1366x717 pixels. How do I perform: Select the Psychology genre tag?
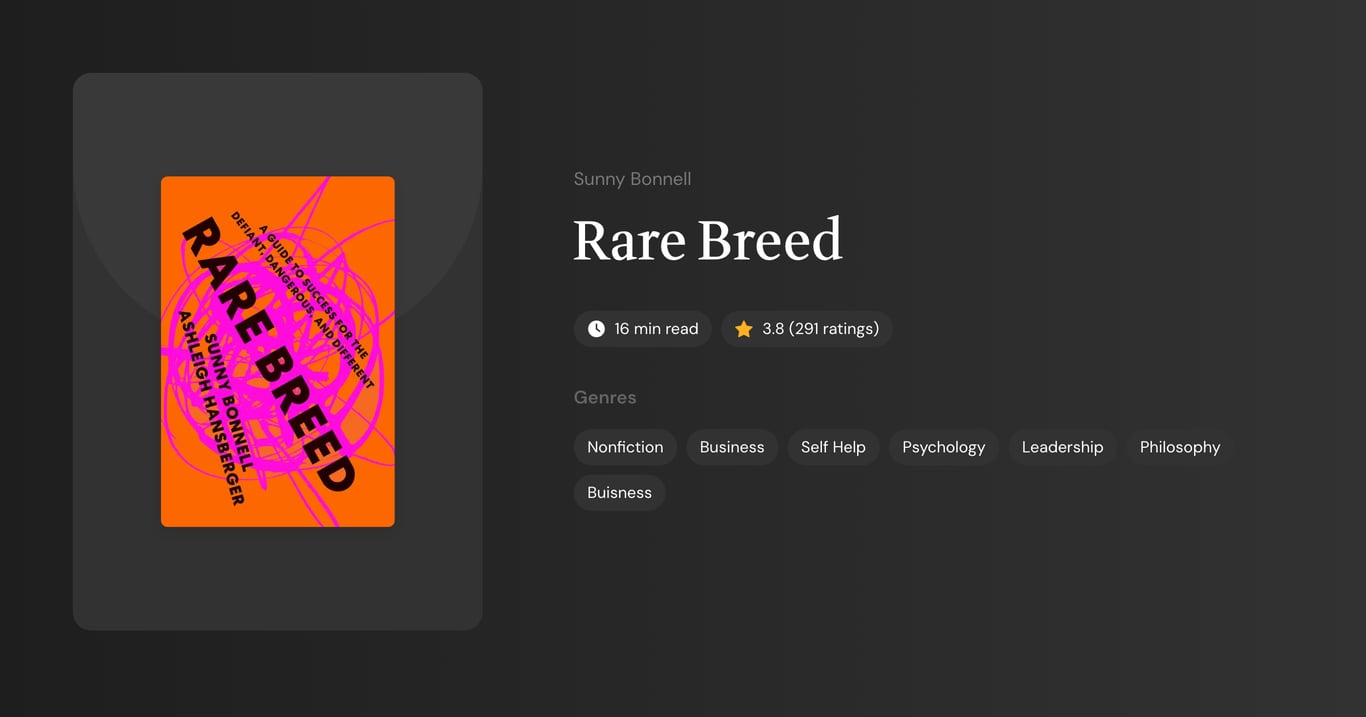click(943, 447)
